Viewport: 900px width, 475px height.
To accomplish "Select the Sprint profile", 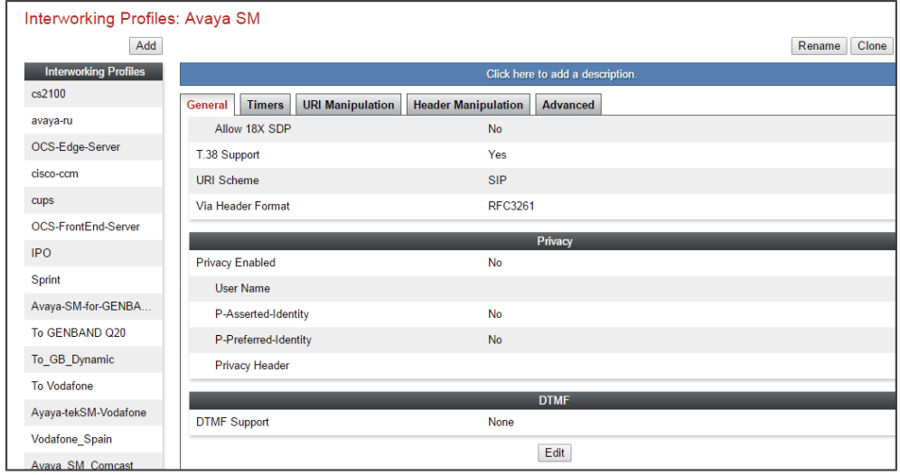I will (x=94, y=279).
